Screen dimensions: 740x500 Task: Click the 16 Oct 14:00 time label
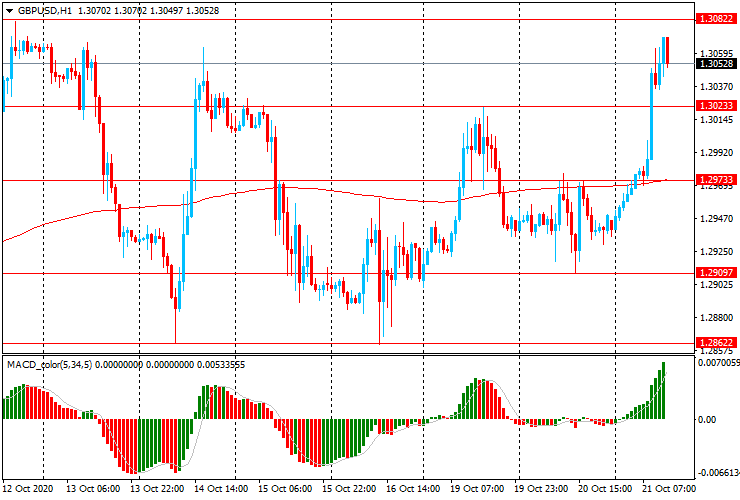click(x=413, y=489)
